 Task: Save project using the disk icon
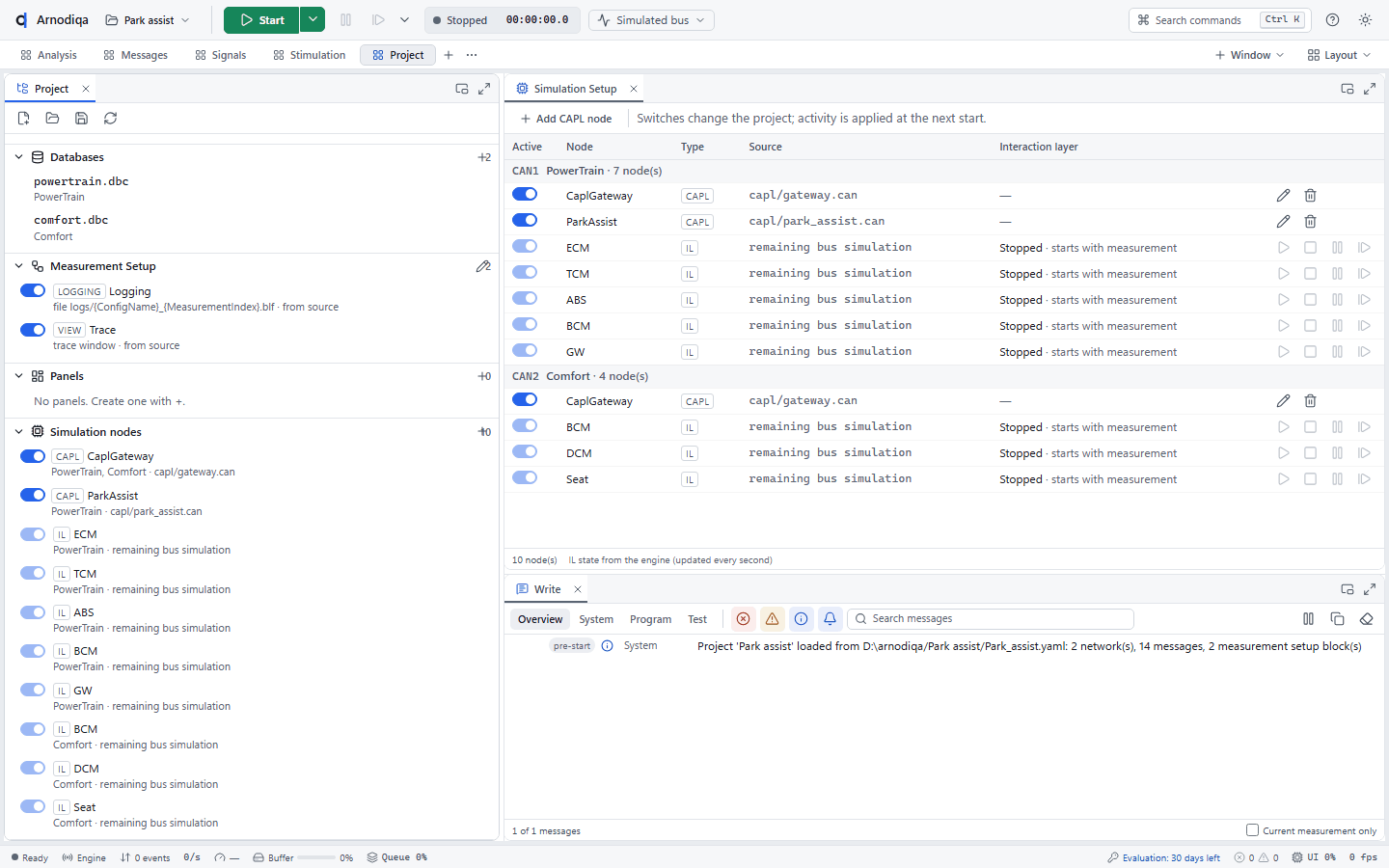point(82,118)
